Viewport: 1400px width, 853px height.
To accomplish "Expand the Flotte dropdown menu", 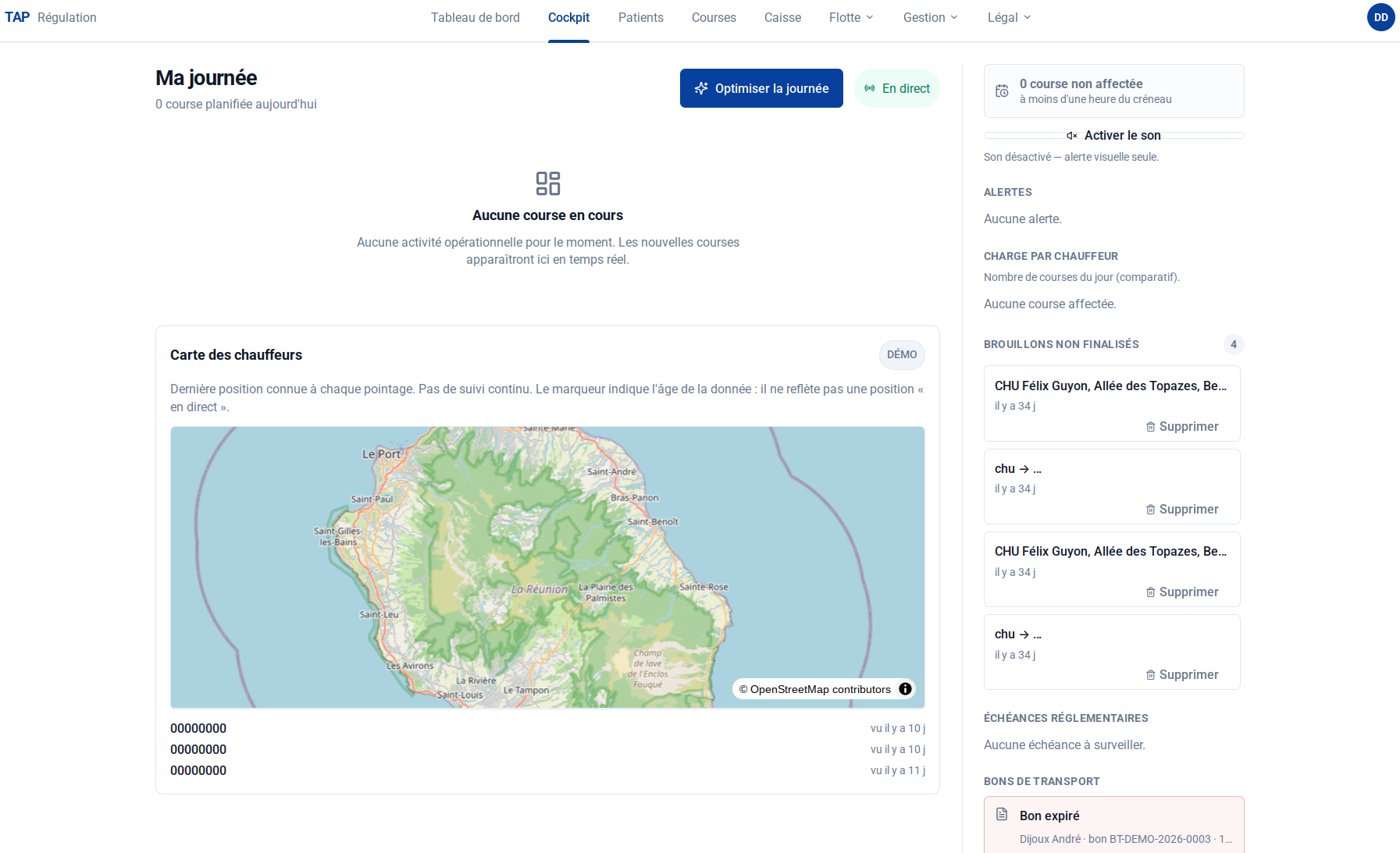I will click(851, 17).
